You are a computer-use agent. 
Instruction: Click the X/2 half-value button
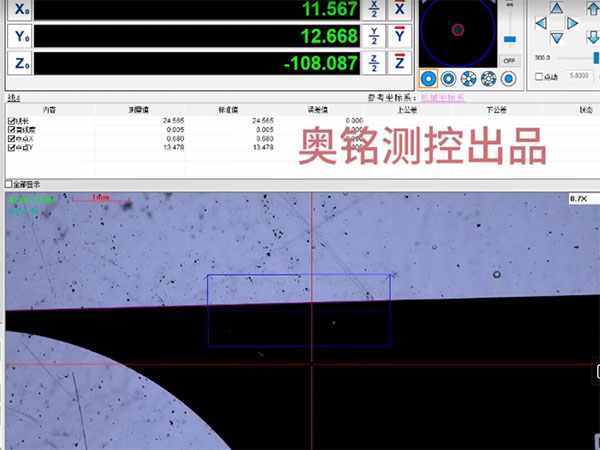(x=374, y=7)
